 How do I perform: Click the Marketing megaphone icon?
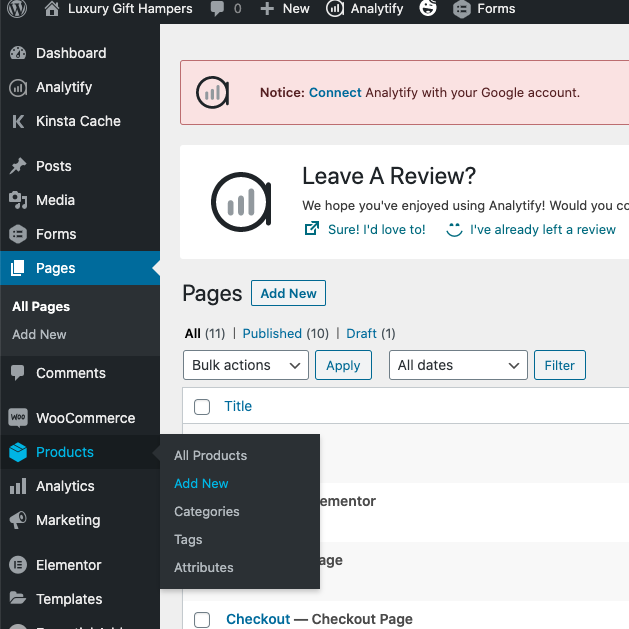pyautogui.click(x=18, y=520)
